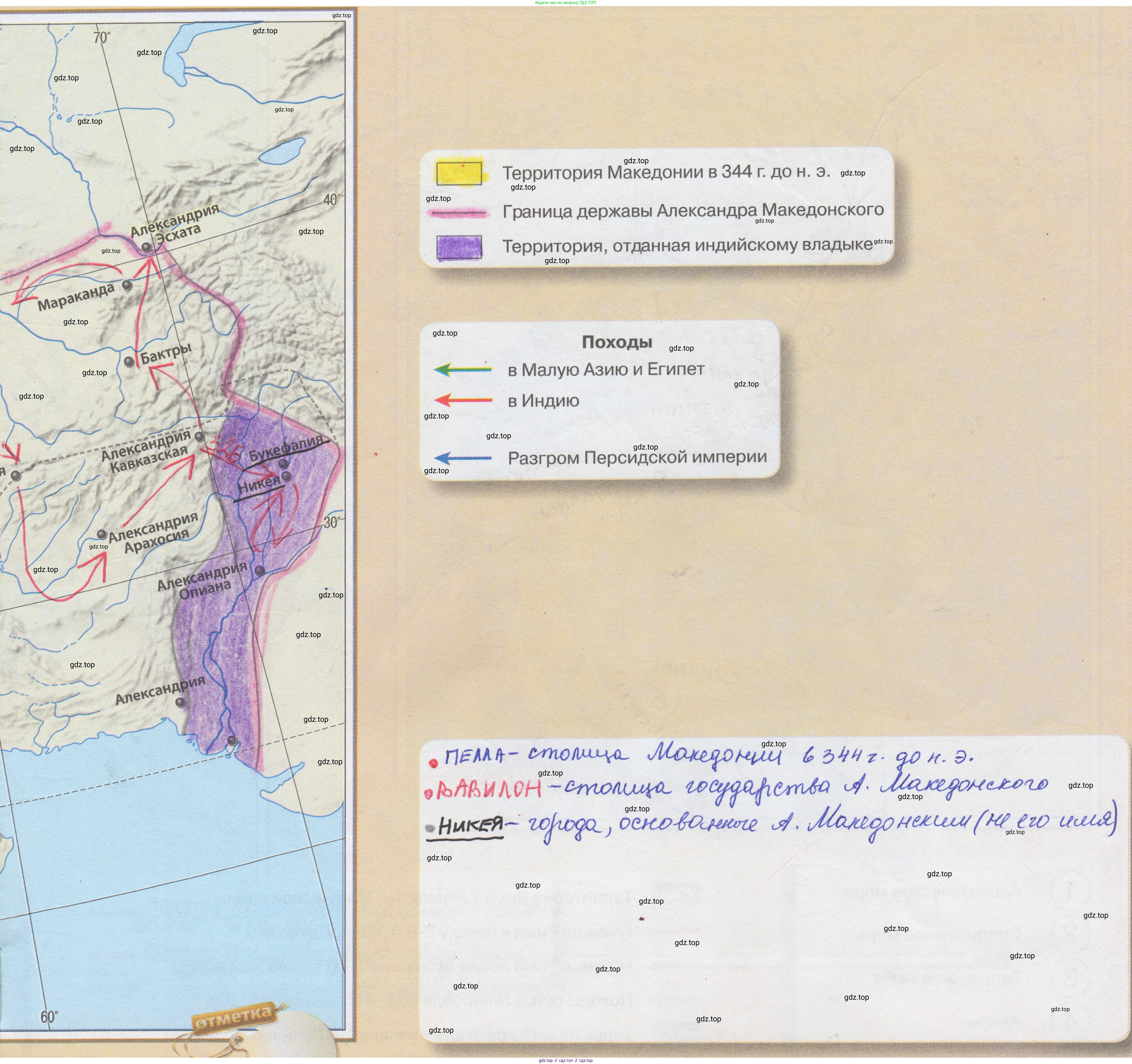
Task: Click the red bullet before ПЕЛЛА note
Action: pos(433,763)
